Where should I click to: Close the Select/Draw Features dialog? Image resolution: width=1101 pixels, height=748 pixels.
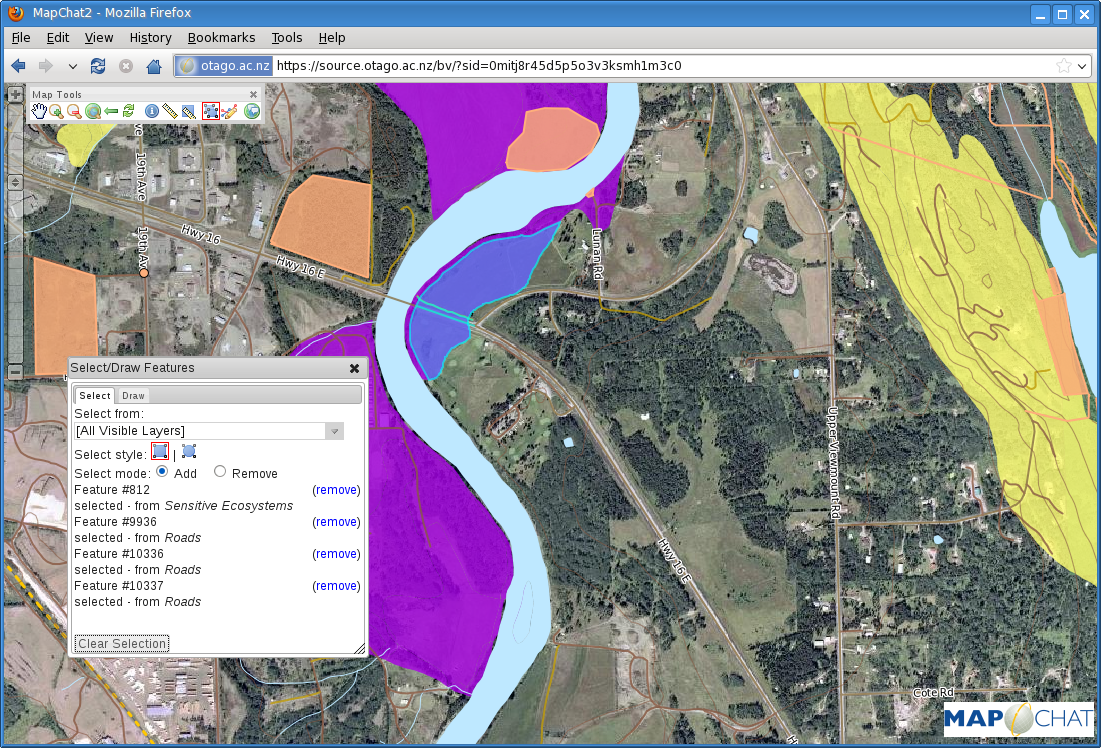[355, 368]
